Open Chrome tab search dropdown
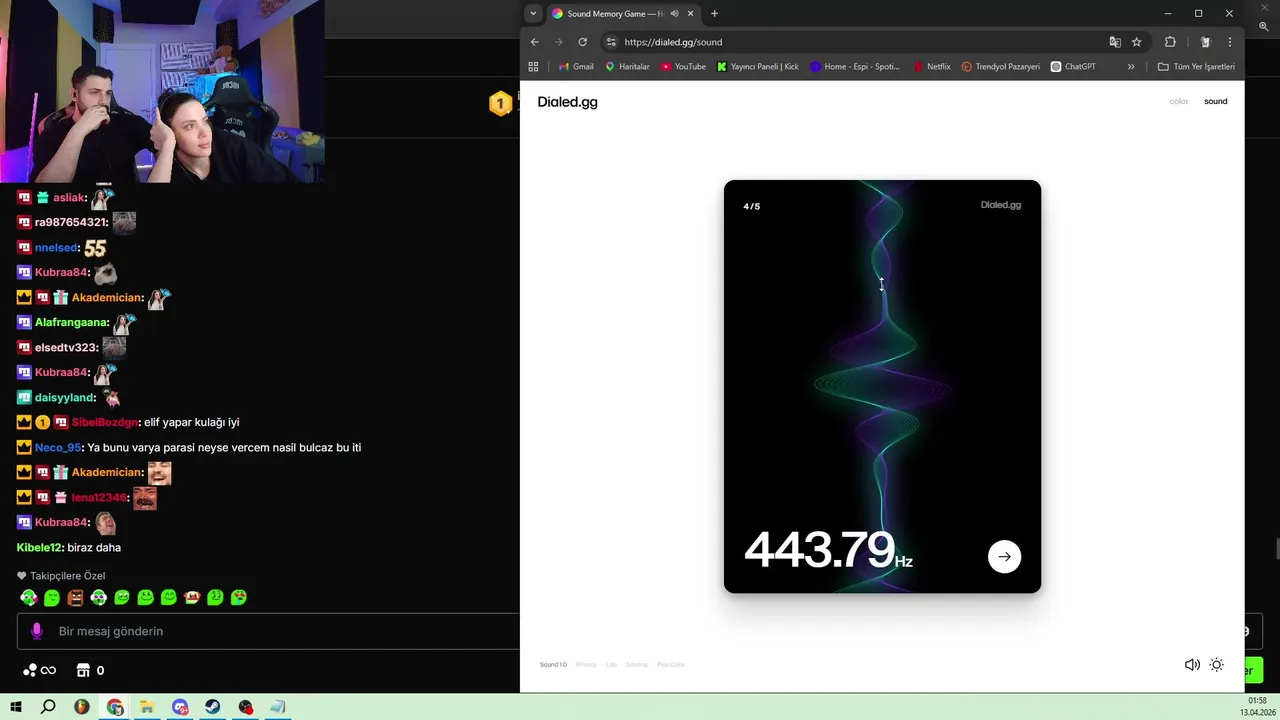The image size is (1280, 720). click(x=533, y=14)
